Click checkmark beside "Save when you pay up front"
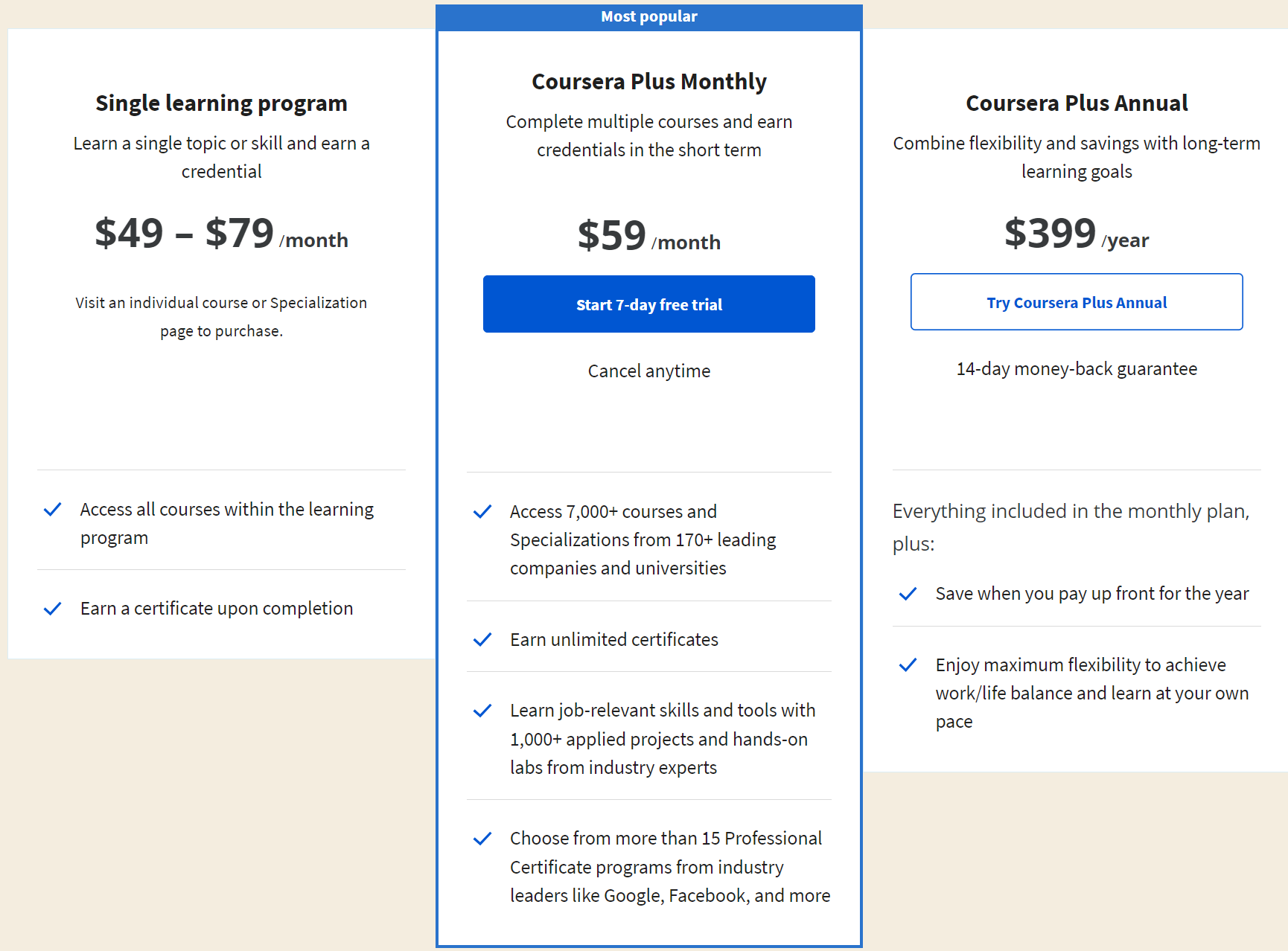Screen dimensions: 1288x951 (908, 594)
